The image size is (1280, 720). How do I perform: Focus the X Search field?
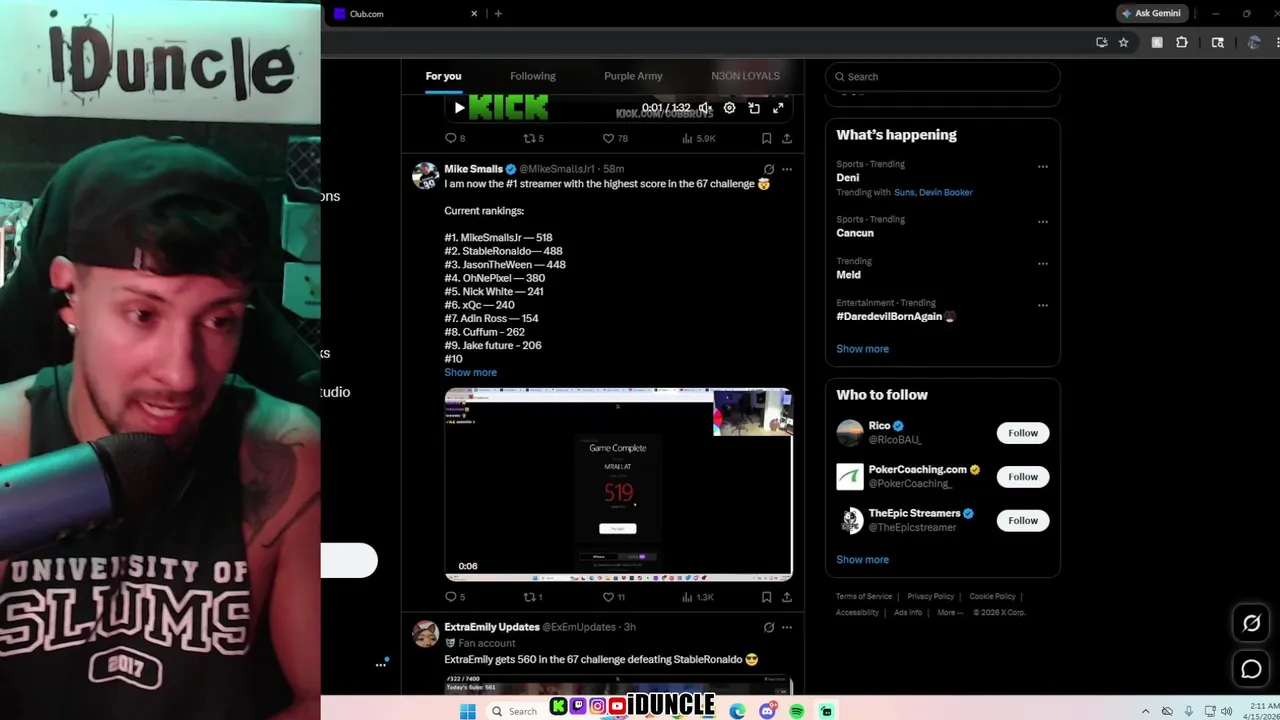(942, 76)
